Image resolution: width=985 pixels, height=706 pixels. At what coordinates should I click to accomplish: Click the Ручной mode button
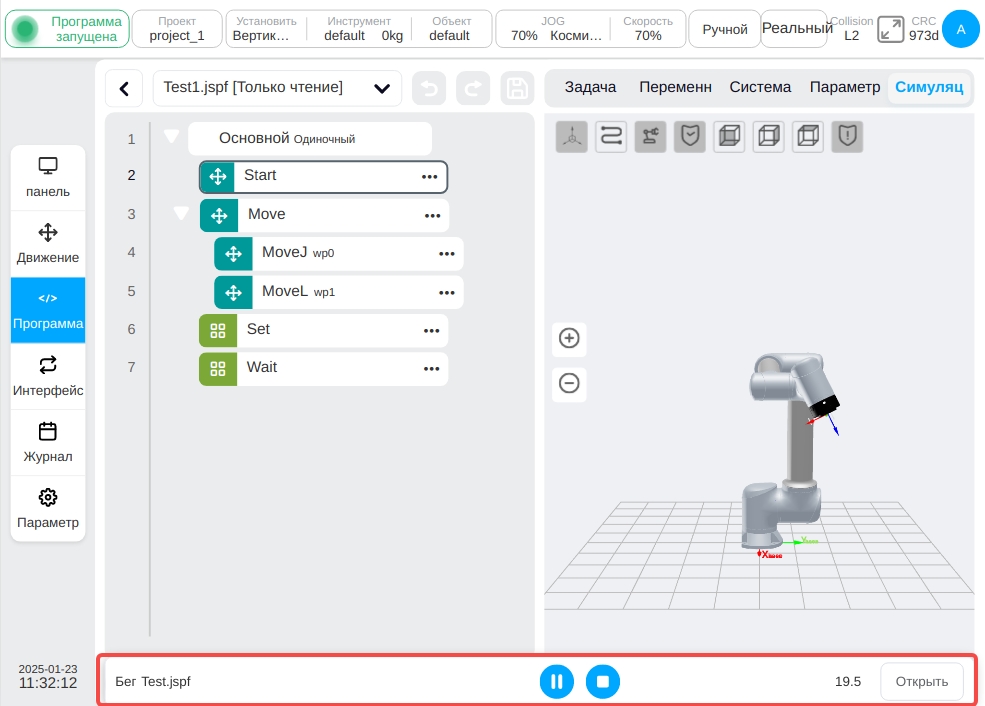[724, 29]
